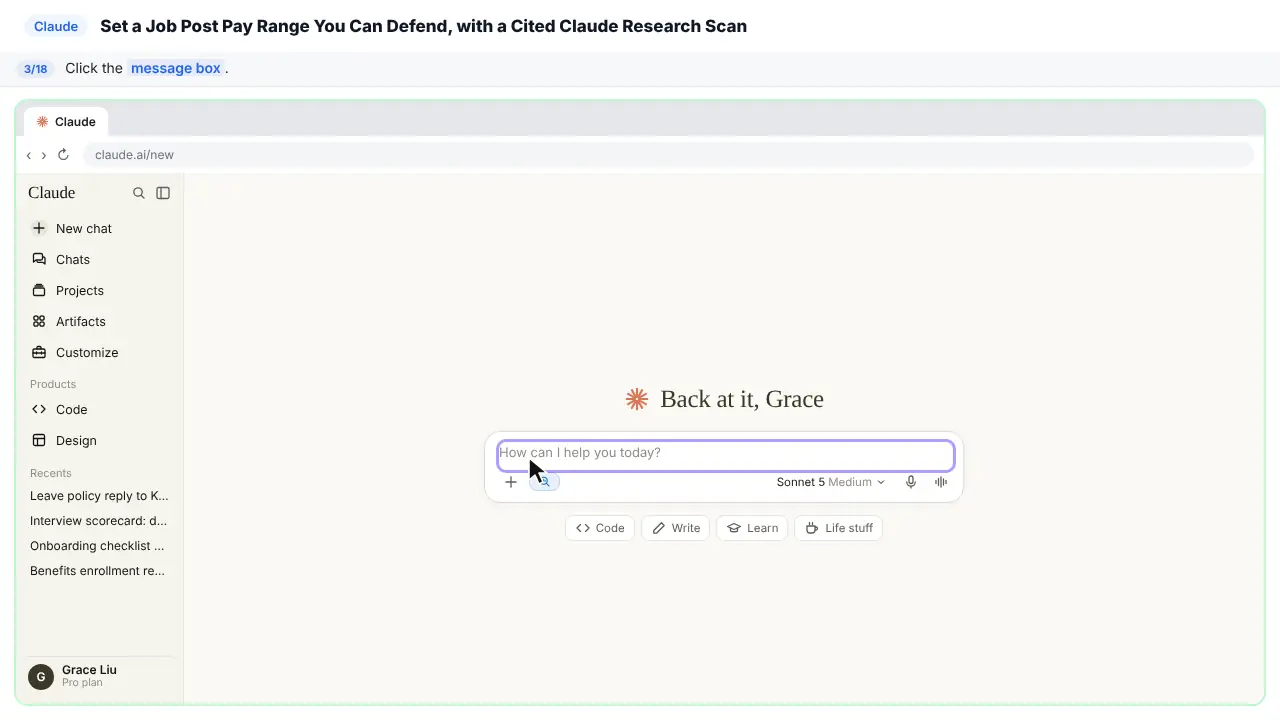Open the Sonnet 5 Medium model dropdown
Image resolution: width=1280 pixels, height=720 pixels.
coord(830,482)
